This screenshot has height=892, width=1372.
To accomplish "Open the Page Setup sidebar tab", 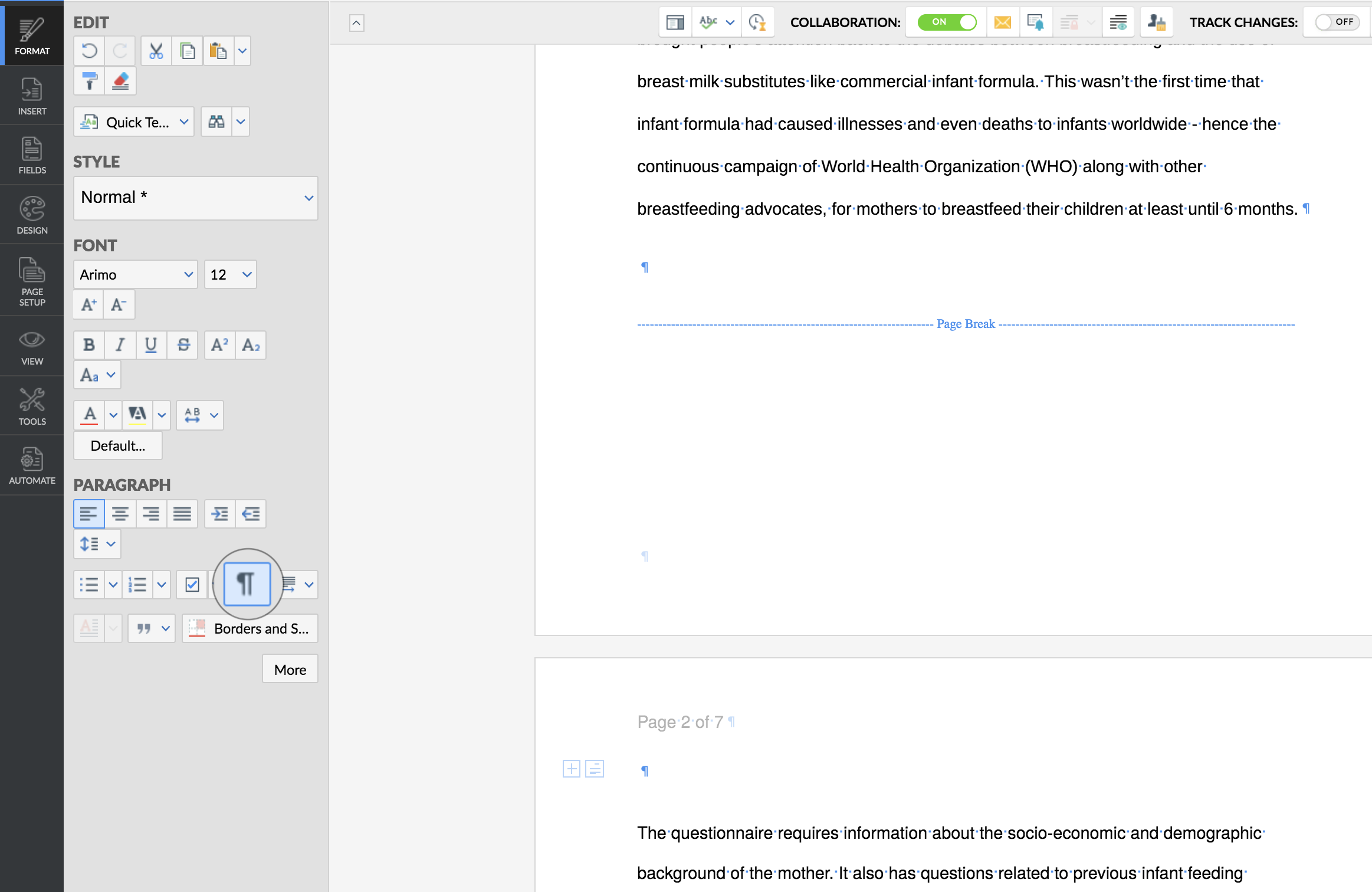I will point(32,281).
